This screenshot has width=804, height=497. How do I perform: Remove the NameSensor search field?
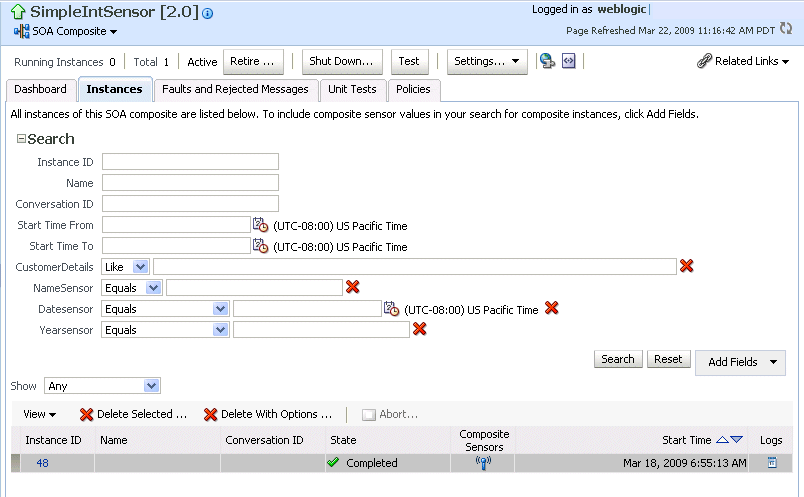click(353, 287)
